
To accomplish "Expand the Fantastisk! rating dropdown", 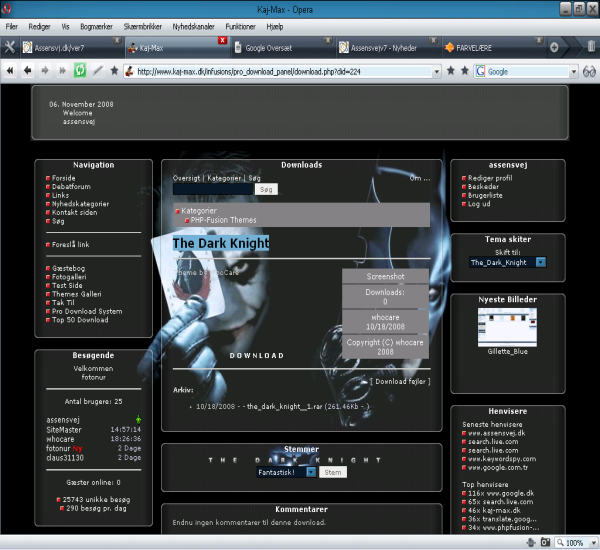I will [311, 472].
